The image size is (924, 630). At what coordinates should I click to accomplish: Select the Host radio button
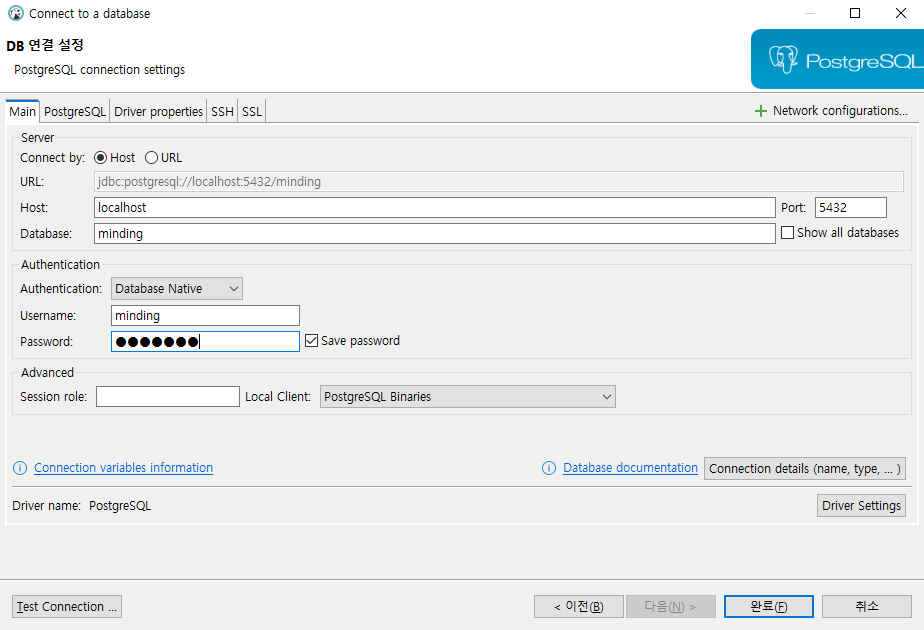[101, 158]
